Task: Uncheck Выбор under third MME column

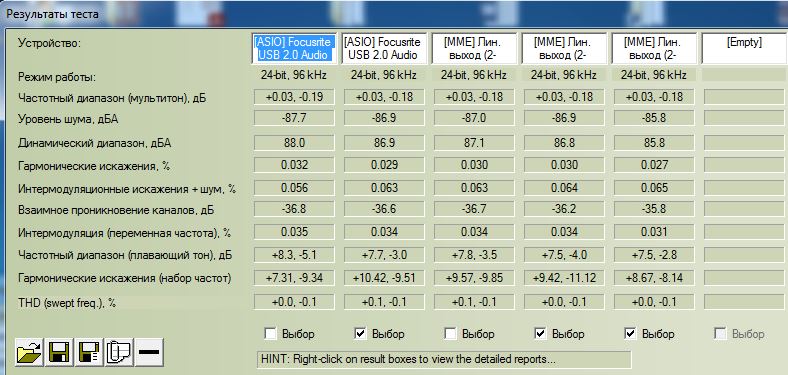Action: 630,333
